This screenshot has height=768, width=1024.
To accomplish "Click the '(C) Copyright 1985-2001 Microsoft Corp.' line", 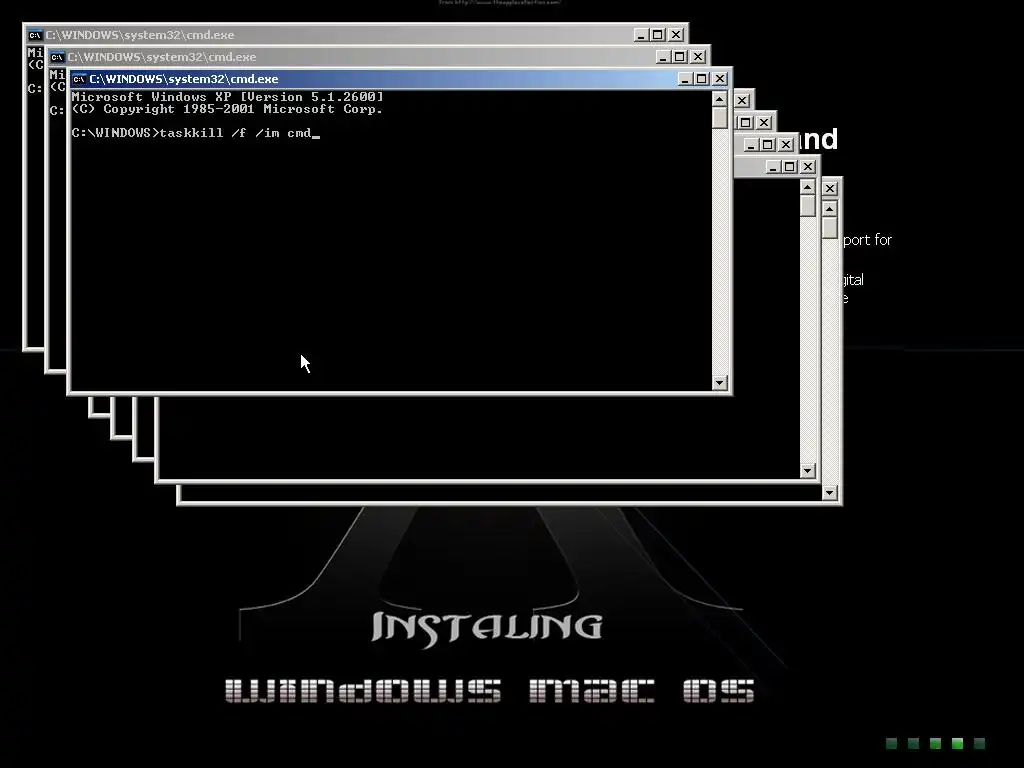I will click(227, 109).
